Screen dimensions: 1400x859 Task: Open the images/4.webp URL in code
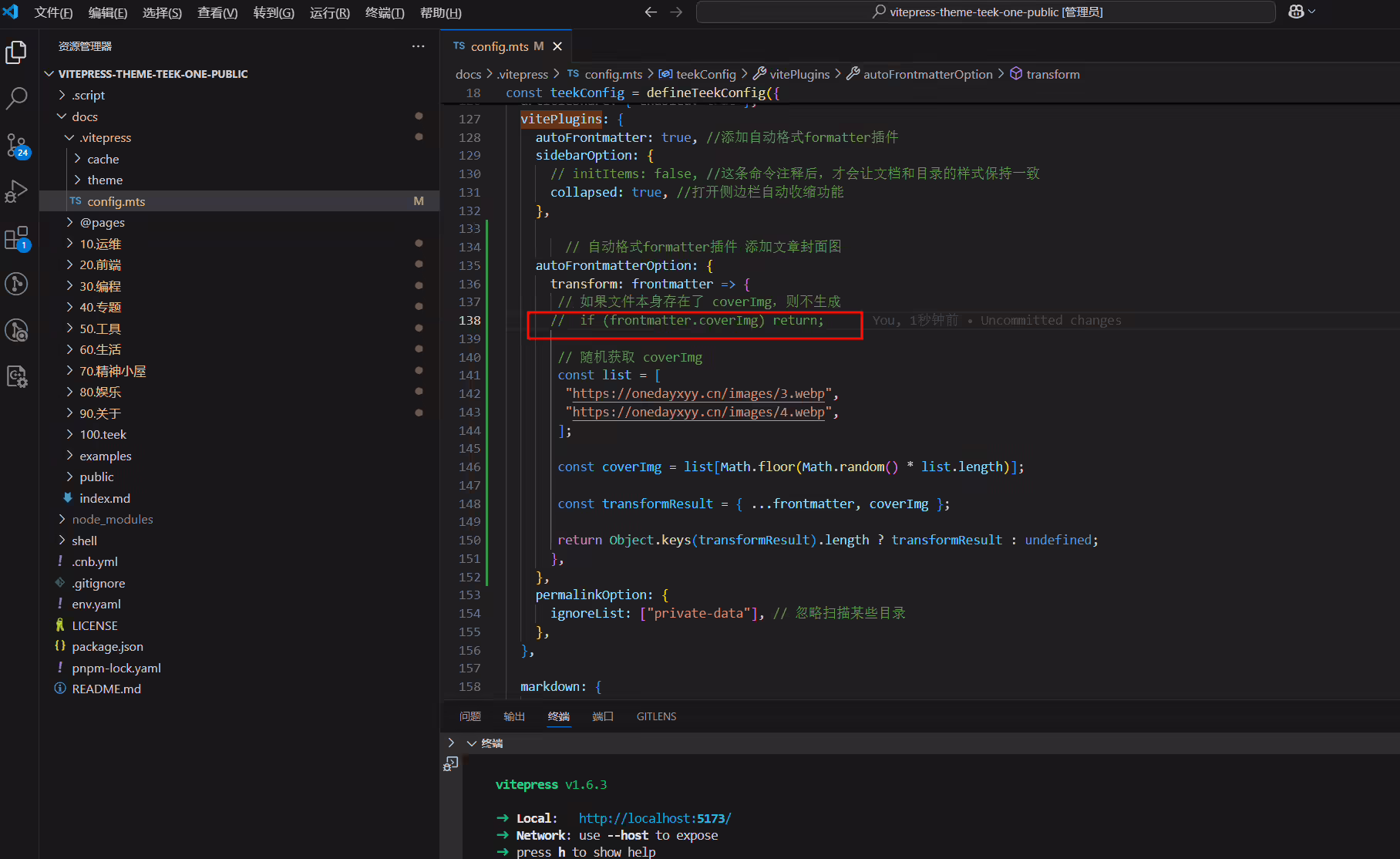coord(698,412)
